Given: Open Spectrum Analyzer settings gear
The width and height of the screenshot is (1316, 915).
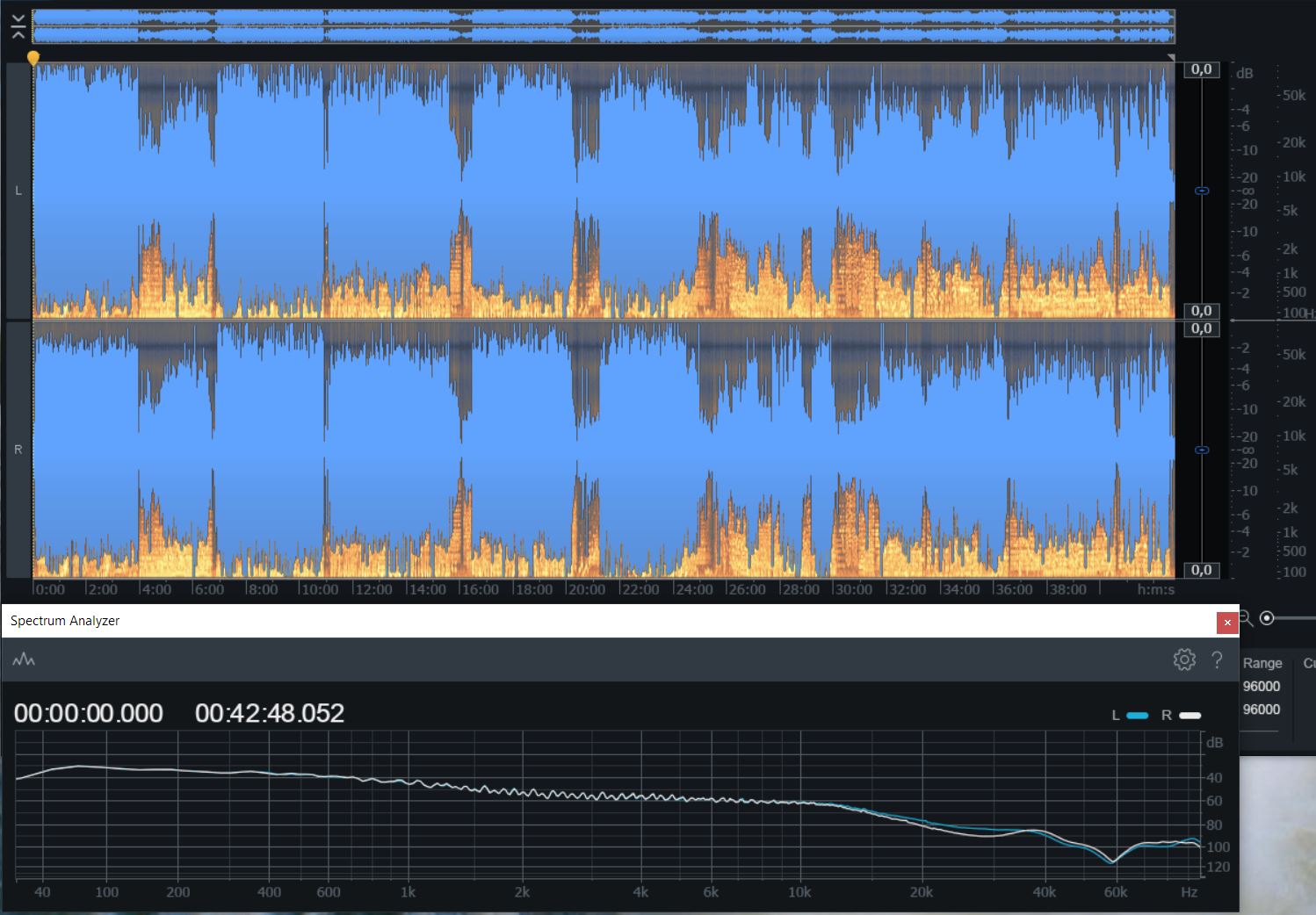Looking at the screenshot, I should 1184,659.
